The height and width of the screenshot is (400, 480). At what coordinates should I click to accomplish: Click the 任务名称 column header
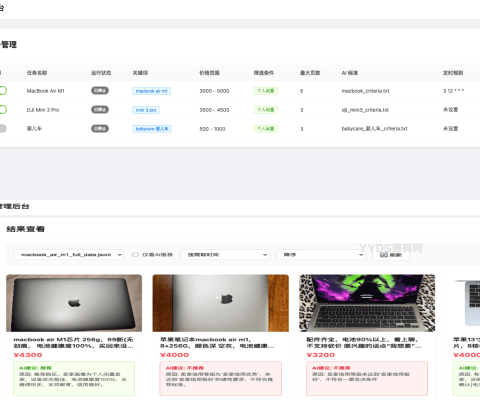click(37, 73)
